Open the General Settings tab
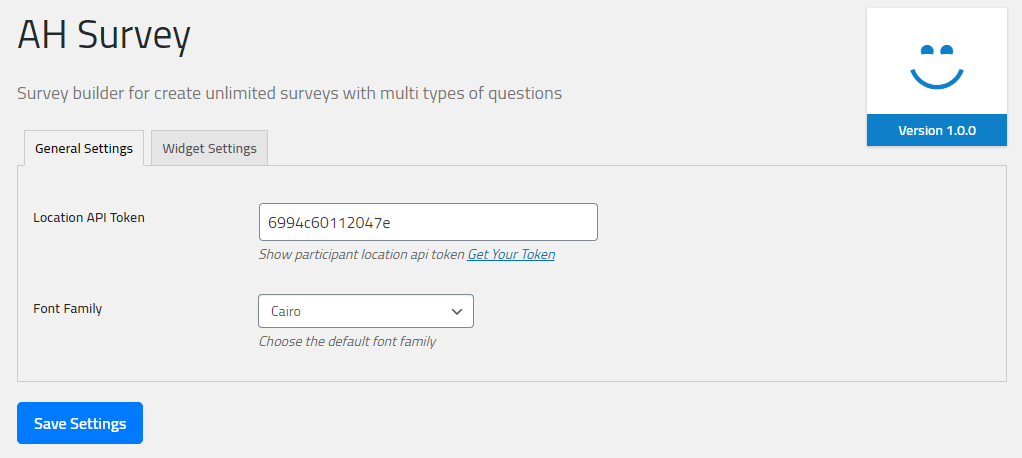The width and height of the screenshot is (1022, 458). click(83, 148)
